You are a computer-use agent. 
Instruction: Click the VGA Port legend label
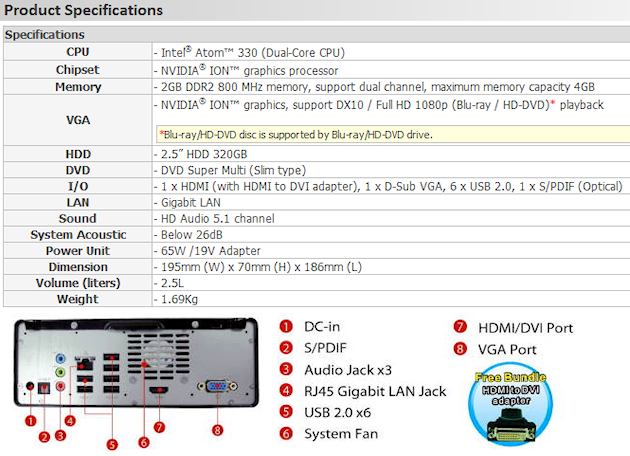(507, 350)
